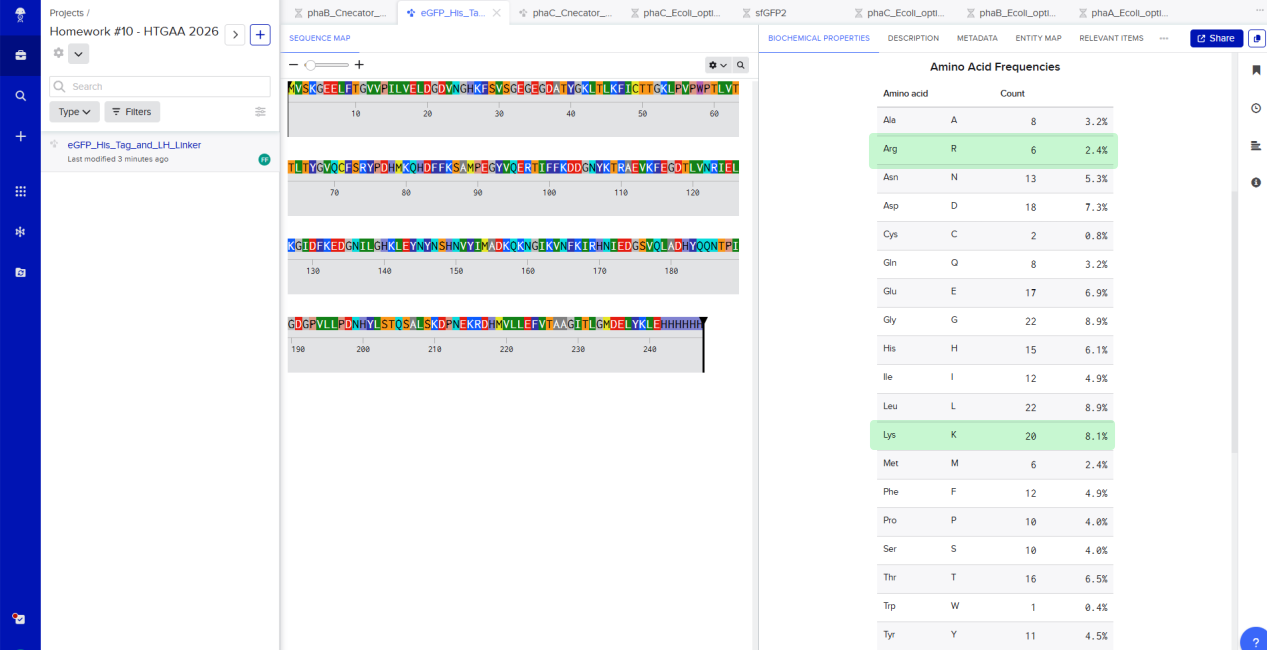1267x650 pixels.
Task: Open sequence map settings gear dropdown
Action: (717, 65)
